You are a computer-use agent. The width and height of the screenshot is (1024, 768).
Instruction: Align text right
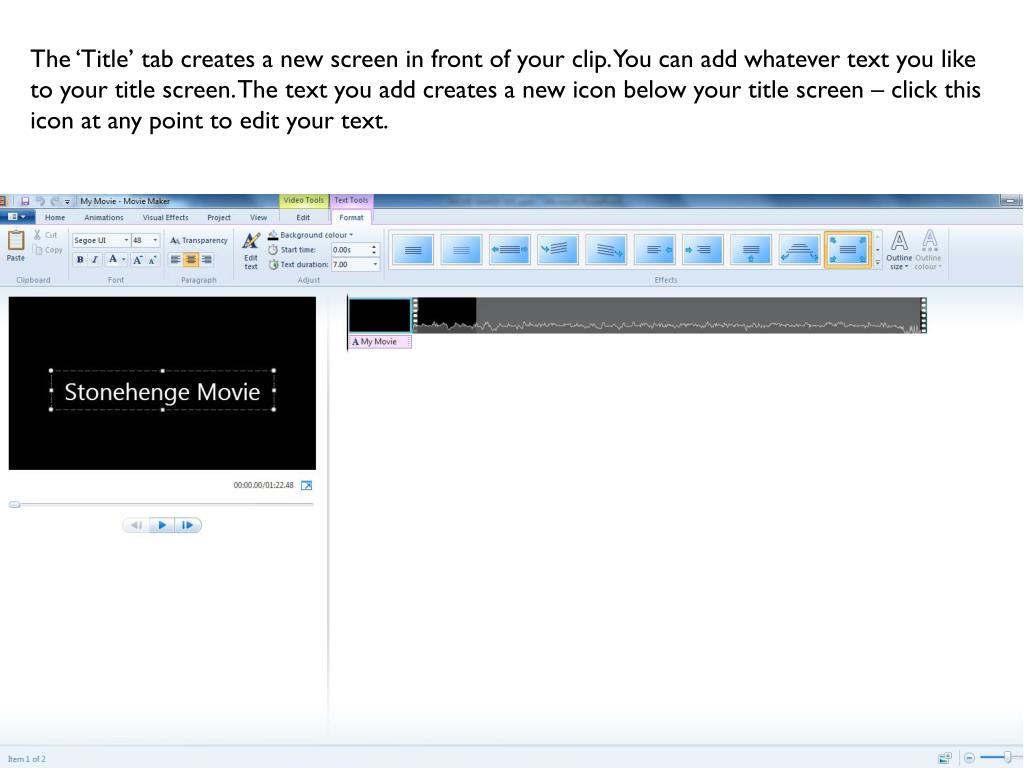(x=206, y=259)
